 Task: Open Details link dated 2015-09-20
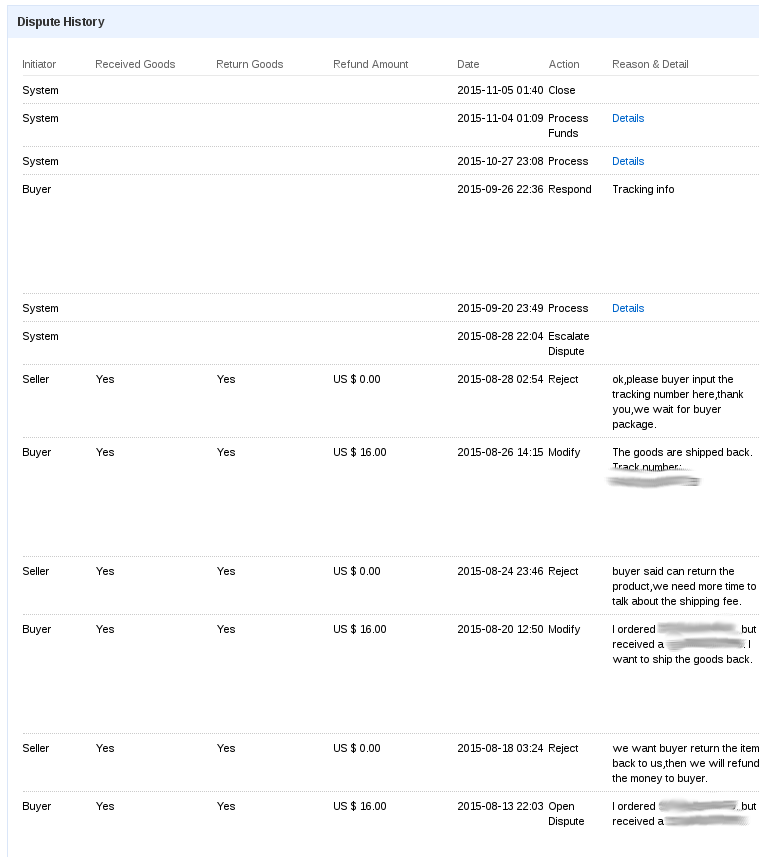(x=628, y=308)
